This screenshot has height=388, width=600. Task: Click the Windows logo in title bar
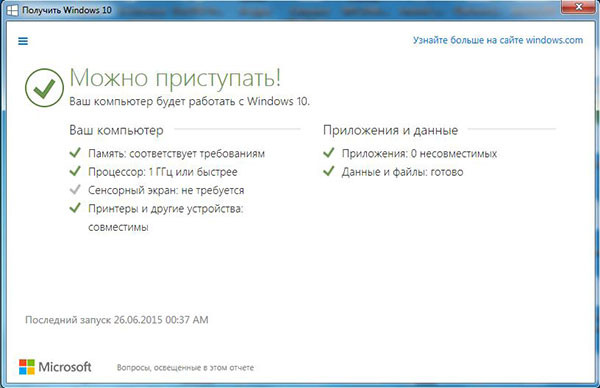point(13,10)
